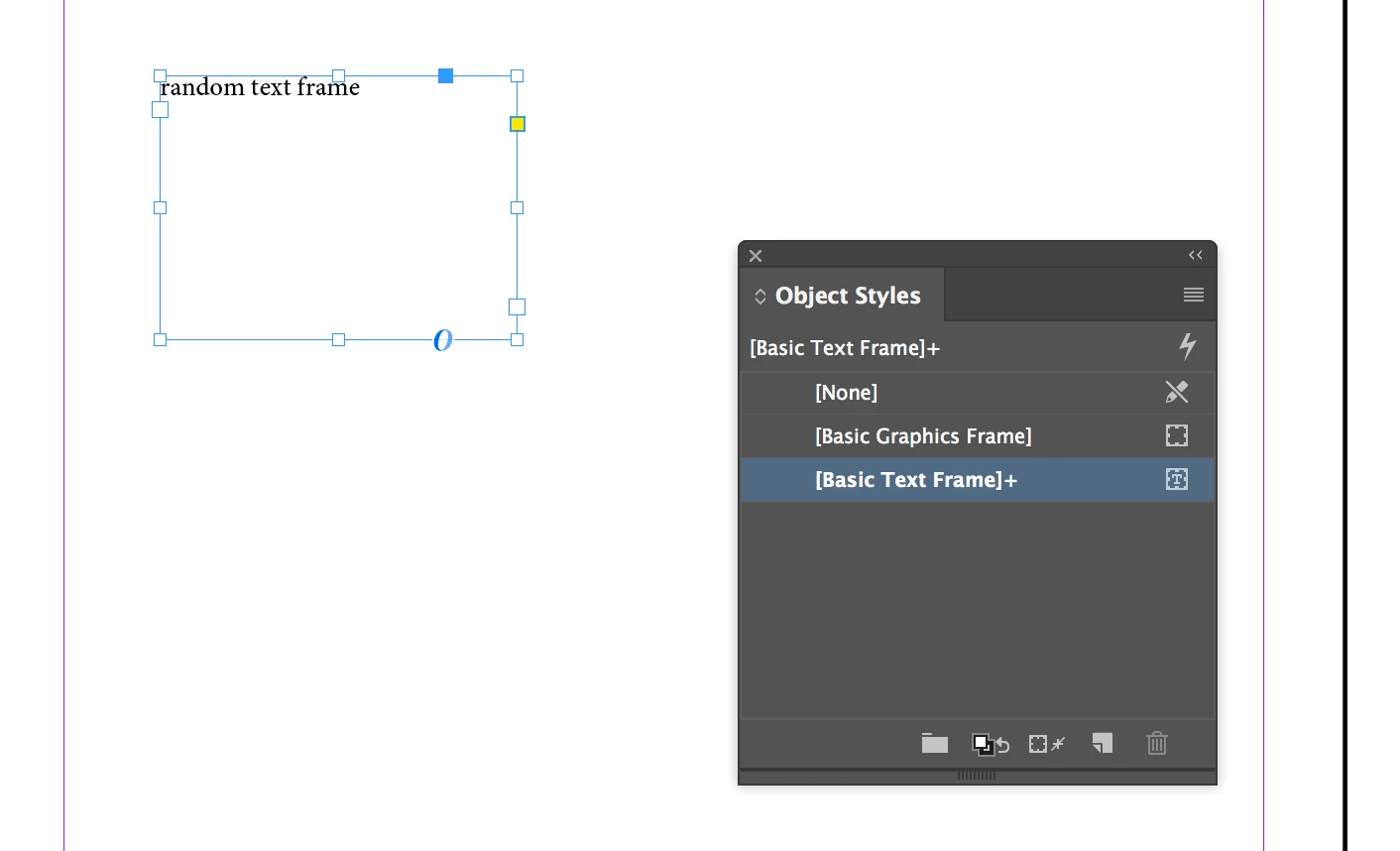Click the yellow live corners square
Viewport: 1400px width, 851px height.
point(518,124)
